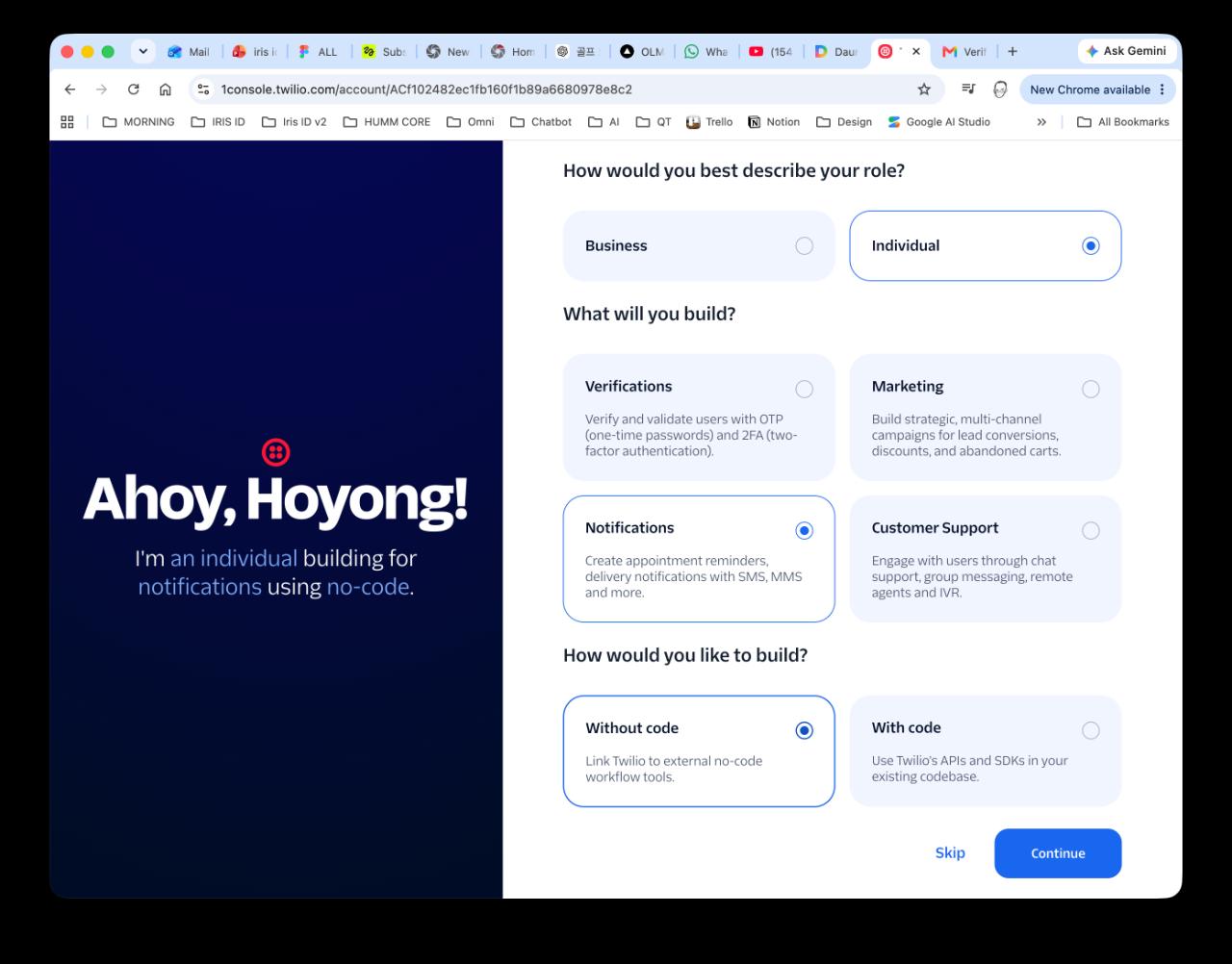1232x964 pixels.
Task: Click the Continue button
Action: pyautogui.click(x=1058, y=853)
